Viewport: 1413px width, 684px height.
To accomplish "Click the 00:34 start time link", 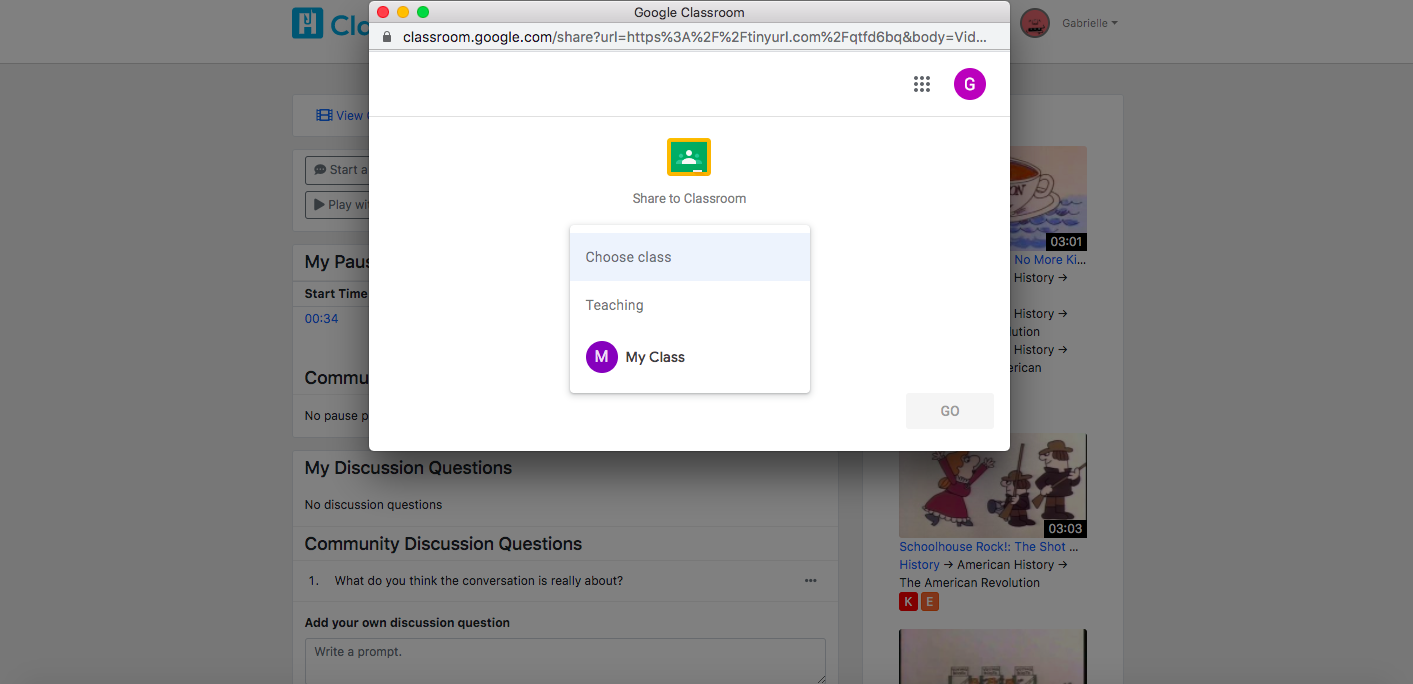I will pyautogui.click(x=321, y=319).
